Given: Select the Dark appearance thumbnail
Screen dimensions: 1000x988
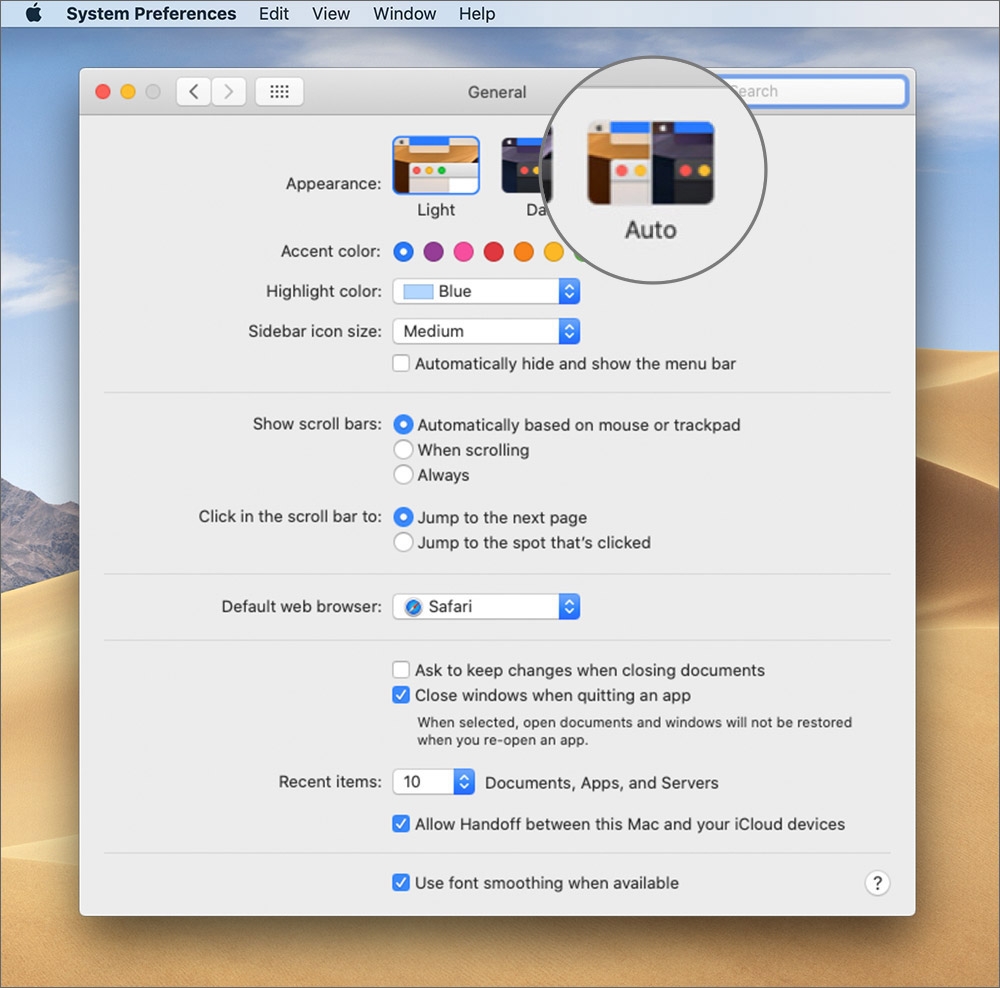Looking at the screenshot, I should (525, 165).
